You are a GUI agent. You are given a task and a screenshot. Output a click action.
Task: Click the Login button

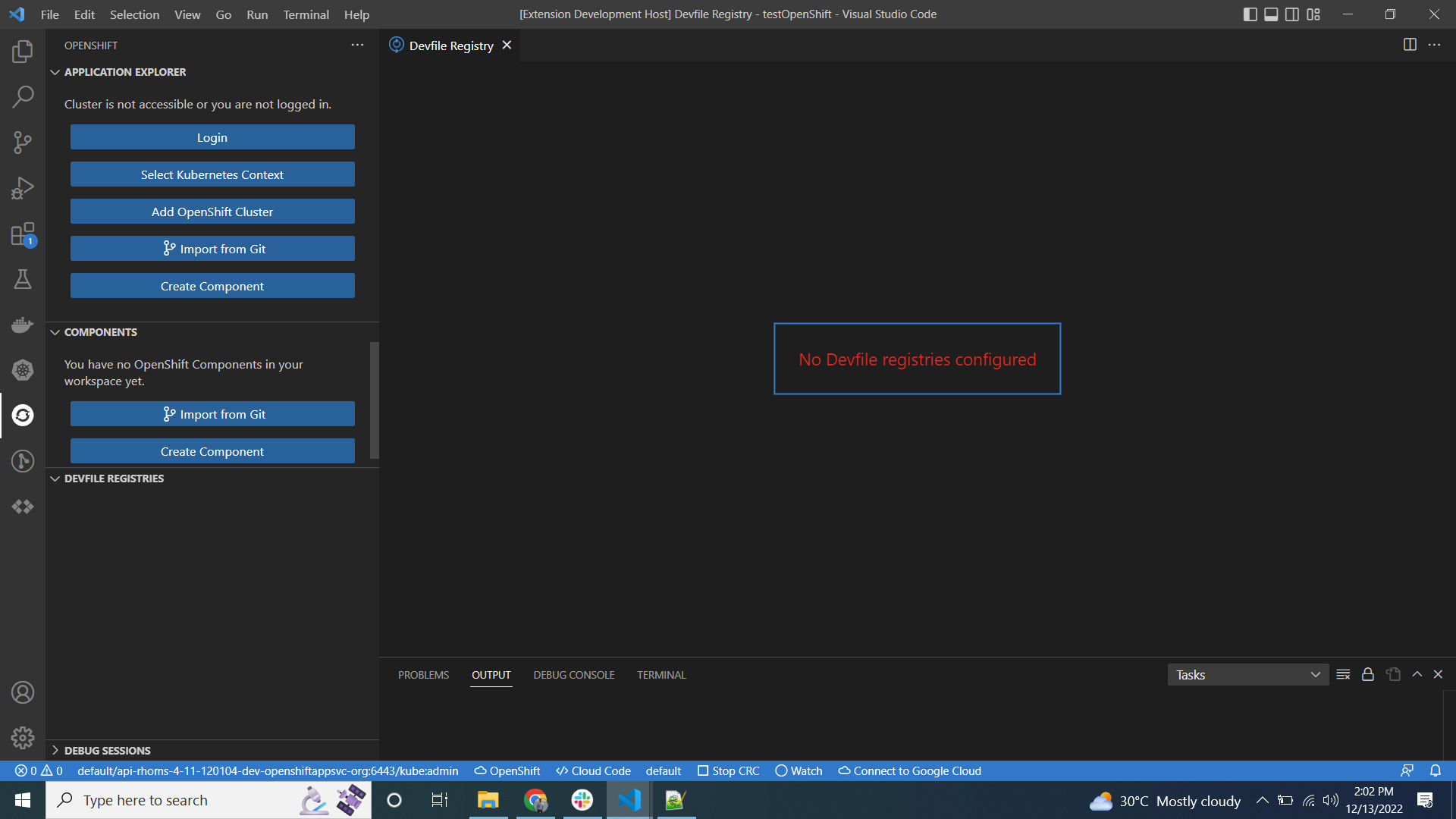212,137
